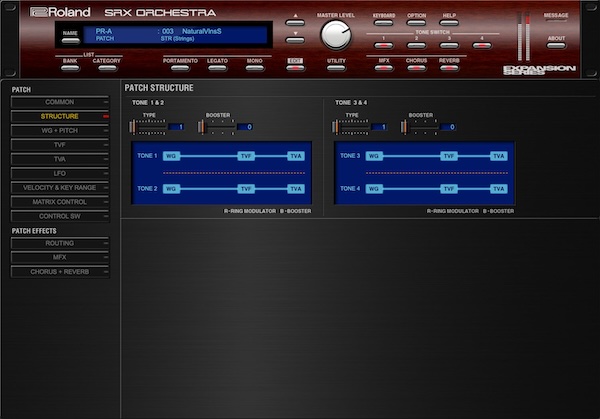Toggle MONO mode

tap(254, 68)
